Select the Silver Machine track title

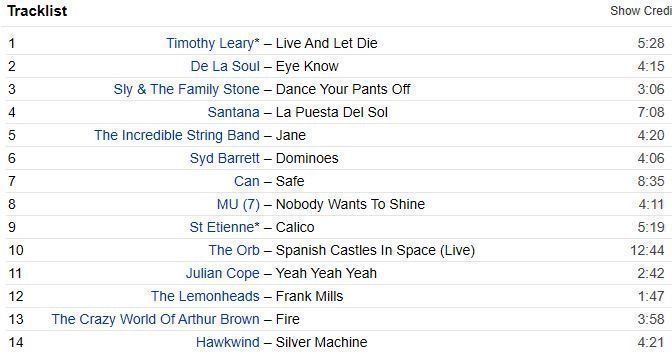pyautogui.click(x=321, y=342)
